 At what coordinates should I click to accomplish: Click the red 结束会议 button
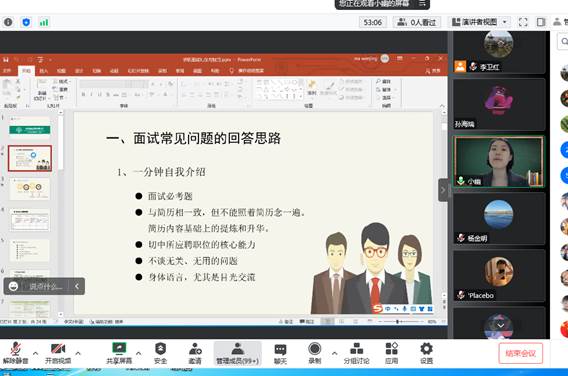[x=521, y=353]
